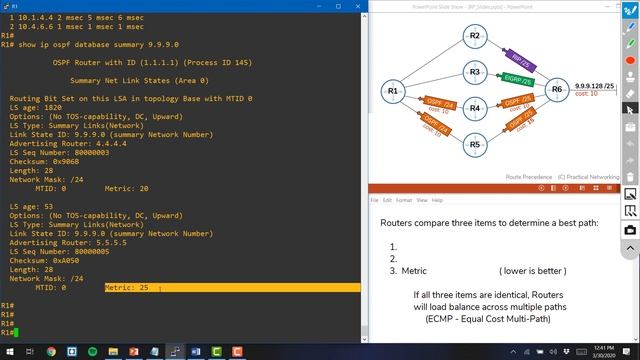Click 'ECMP - Equal Cost Multi-Path' text
640x360 pixels.
(x=488, y=319)
